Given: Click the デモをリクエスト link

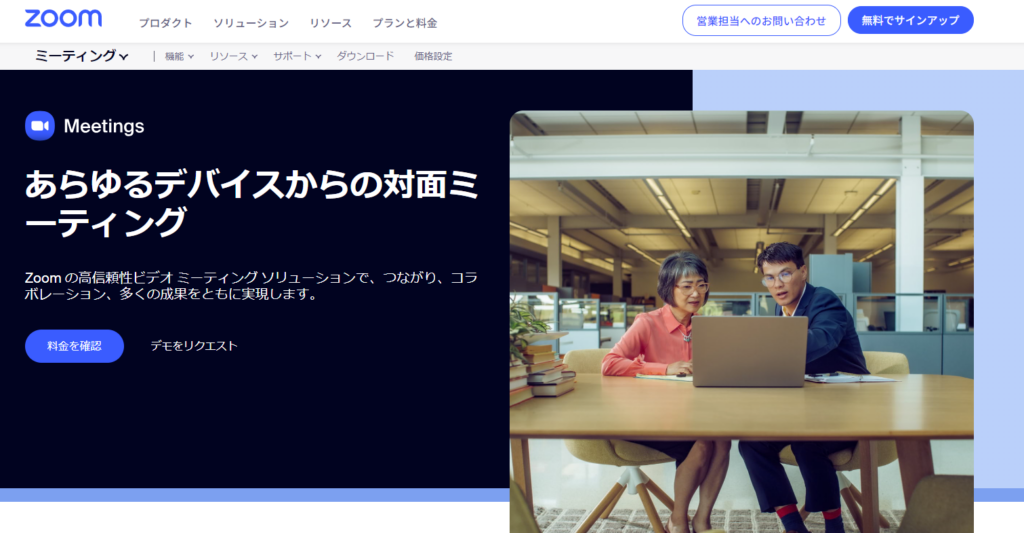Looking at the screenshot, I should pyautogui.click(x=194, y=346).
